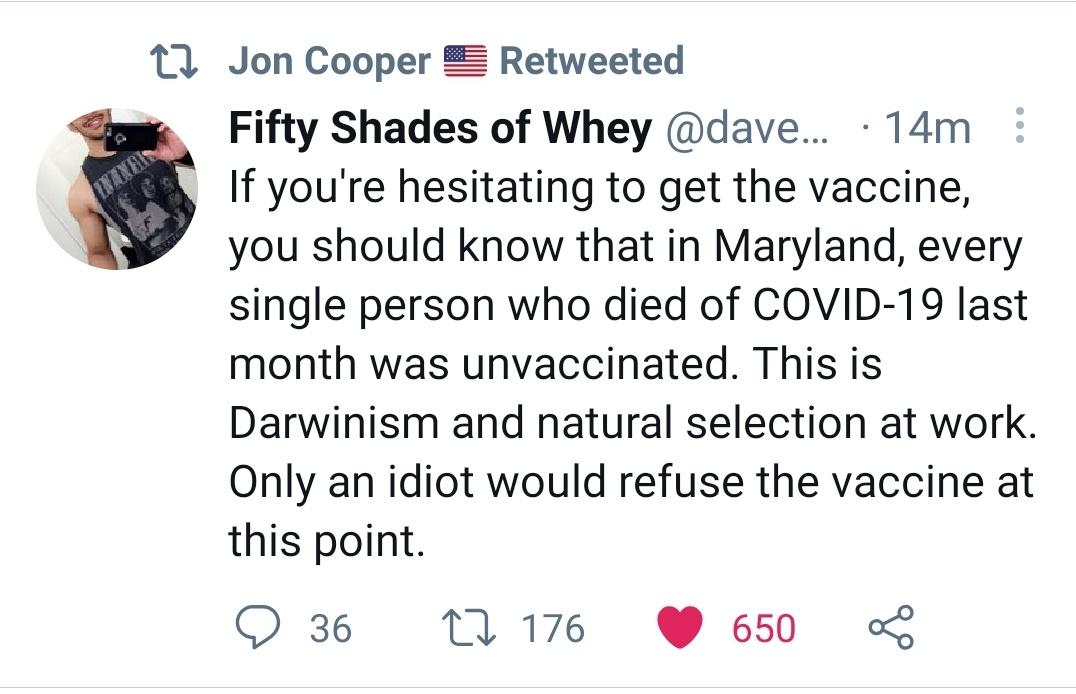Click the @dave... username handle

pyautogui.click(x=742, y=128)
